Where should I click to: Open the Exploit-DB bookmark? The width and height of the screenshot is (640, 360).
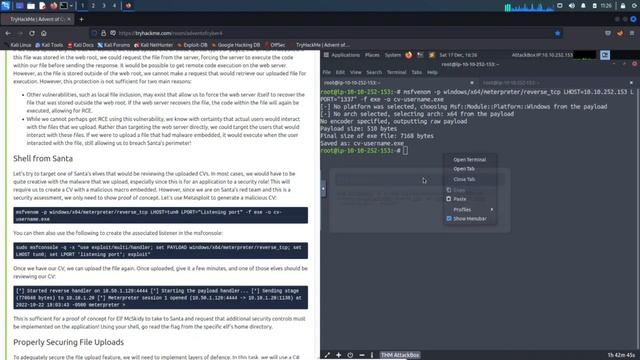[193, 45]
